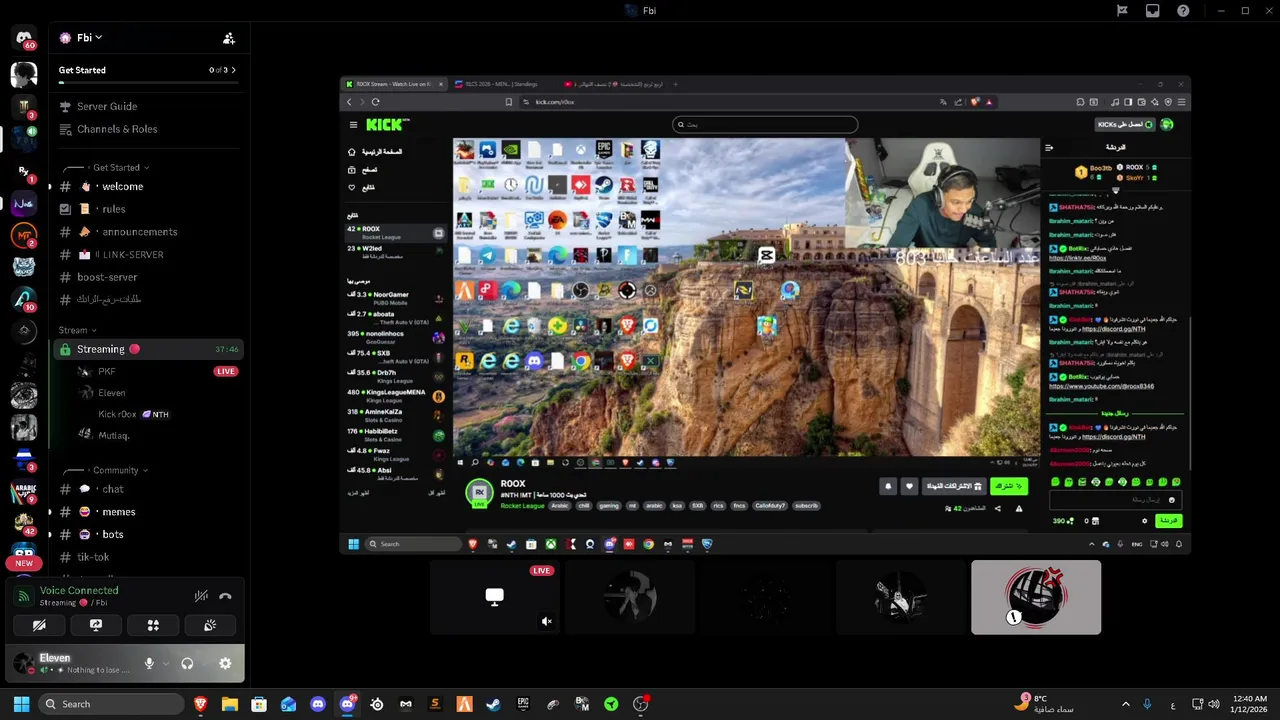Open File Explorer from the taskbar
The width and height of the screenshot is (1280, 720).
229,704
